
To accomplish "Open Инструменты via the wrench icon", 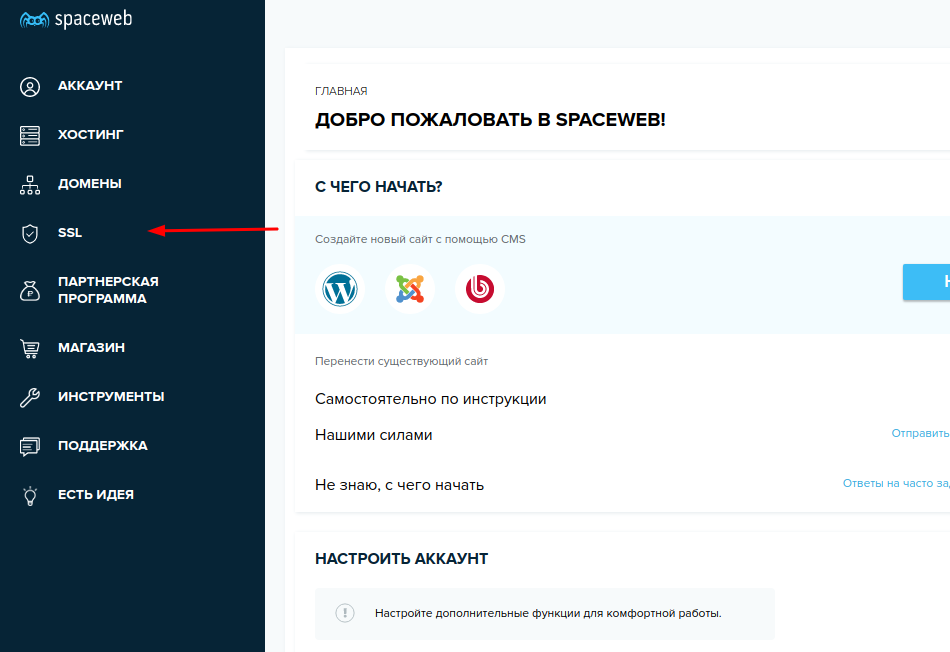I will [x=29, y=396].
